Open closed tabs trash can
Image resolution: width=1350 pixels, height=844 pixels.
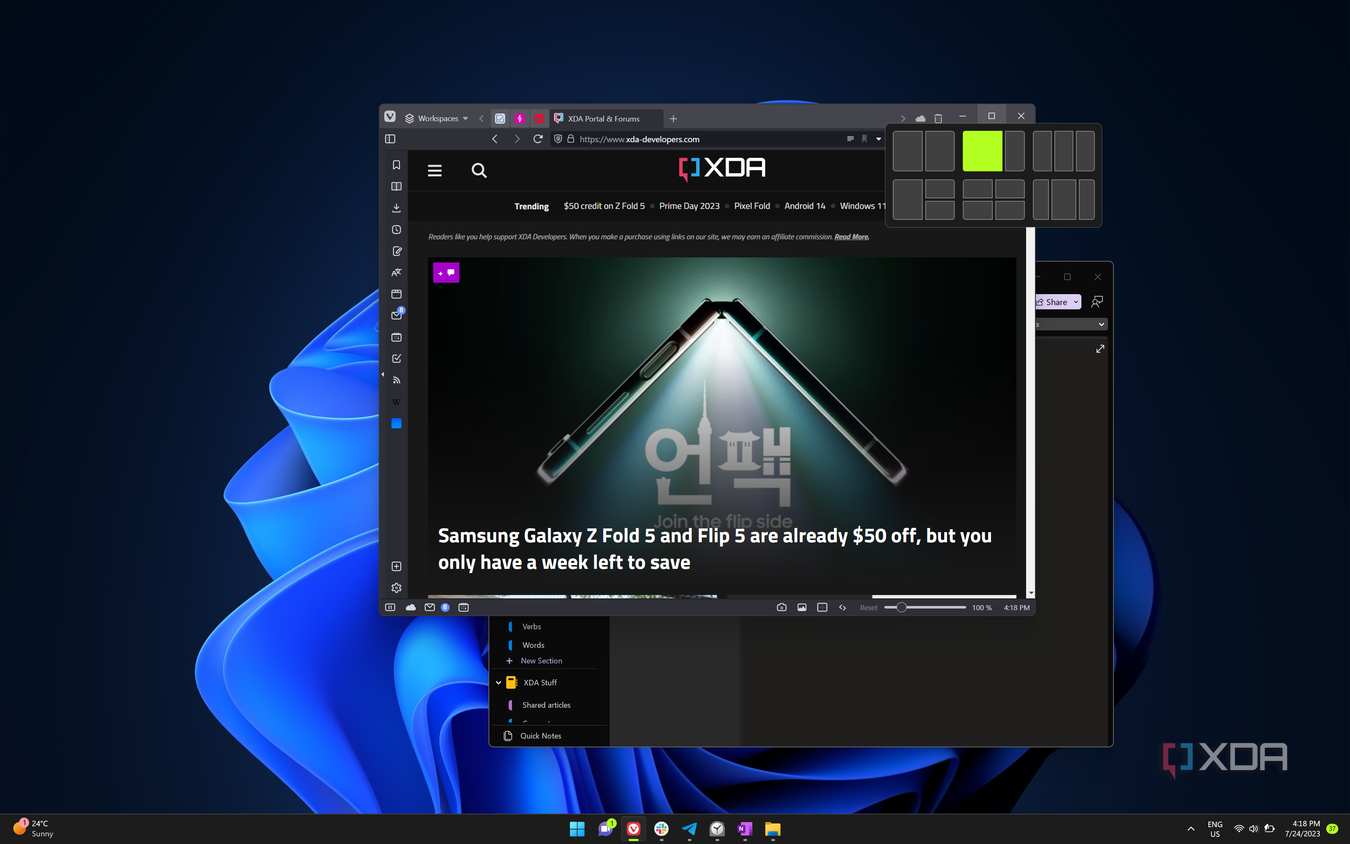click(938, 118)
